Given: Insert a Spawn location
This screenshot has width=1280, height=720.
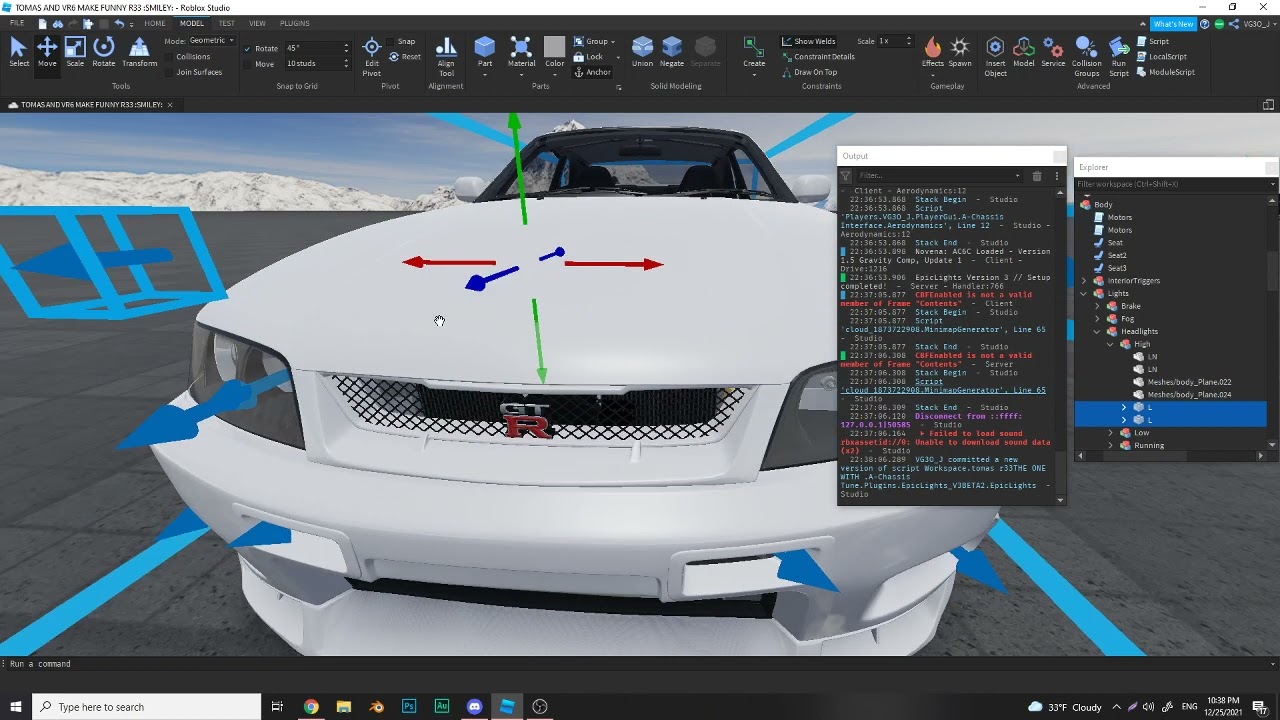Looking at the screenshot, I should 960,52.
